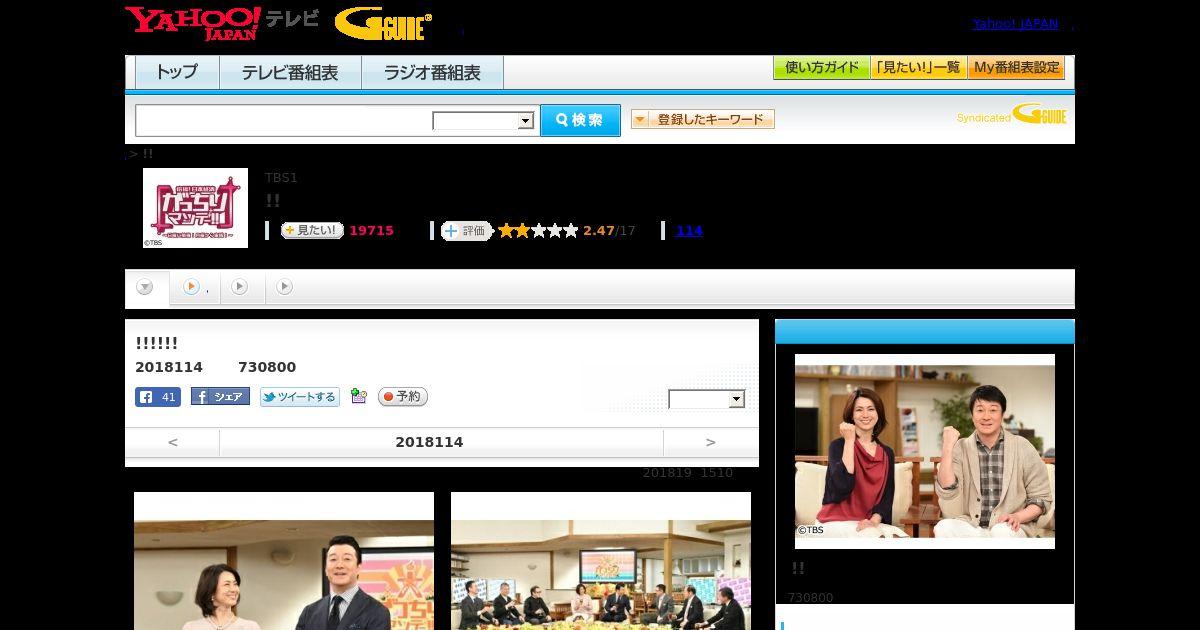Click the 評価 rating button
1200x630 pixels.
(467, 231)
